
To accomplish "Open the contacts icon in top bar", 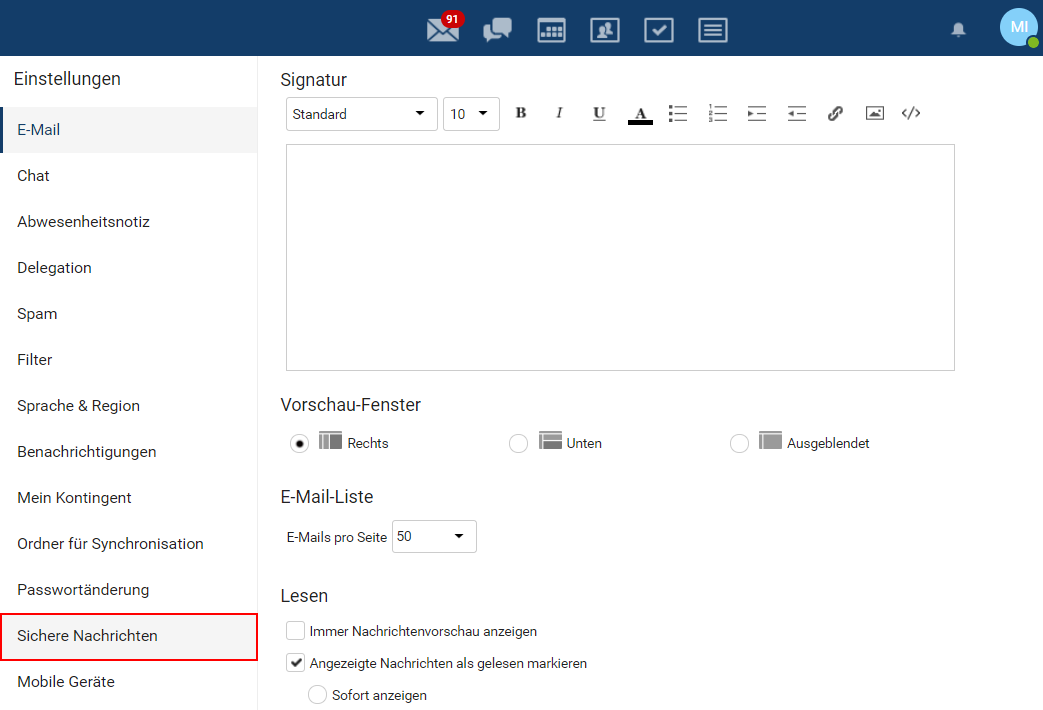I will pyautogui.click(x=604, y=30).
